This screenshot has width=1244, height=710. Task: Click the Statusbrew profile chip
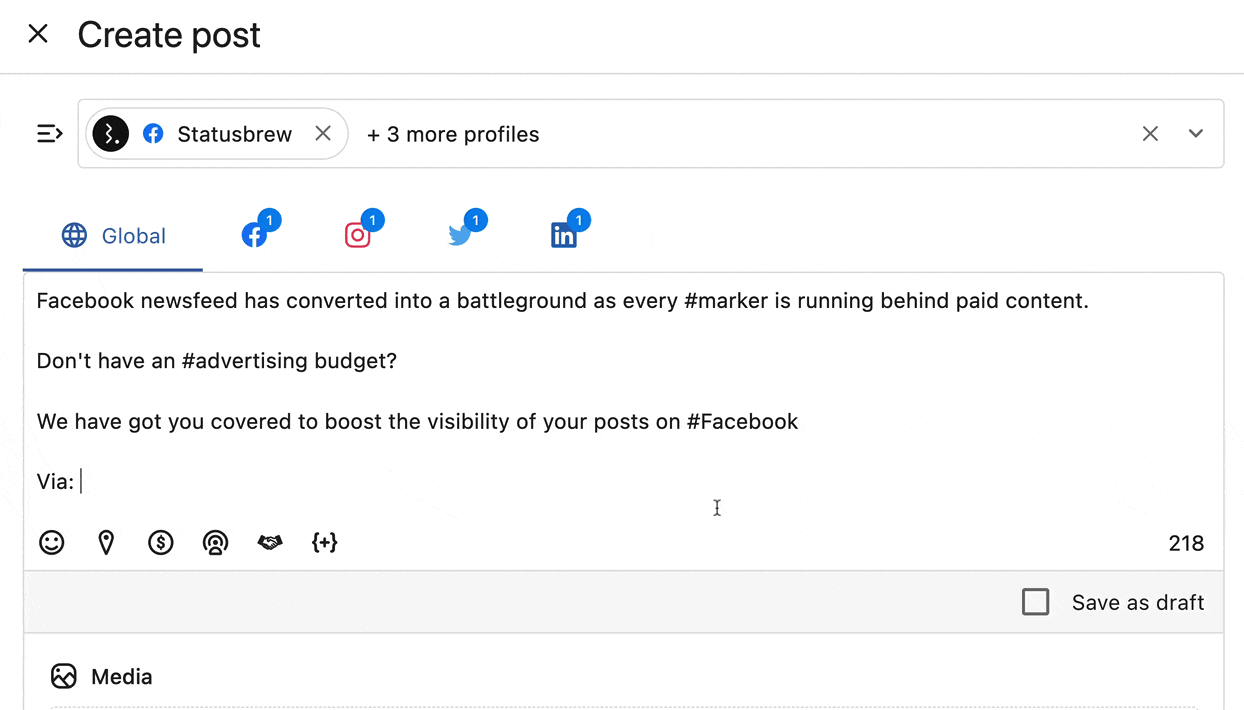pyautogui.click(x=217, y=134)
